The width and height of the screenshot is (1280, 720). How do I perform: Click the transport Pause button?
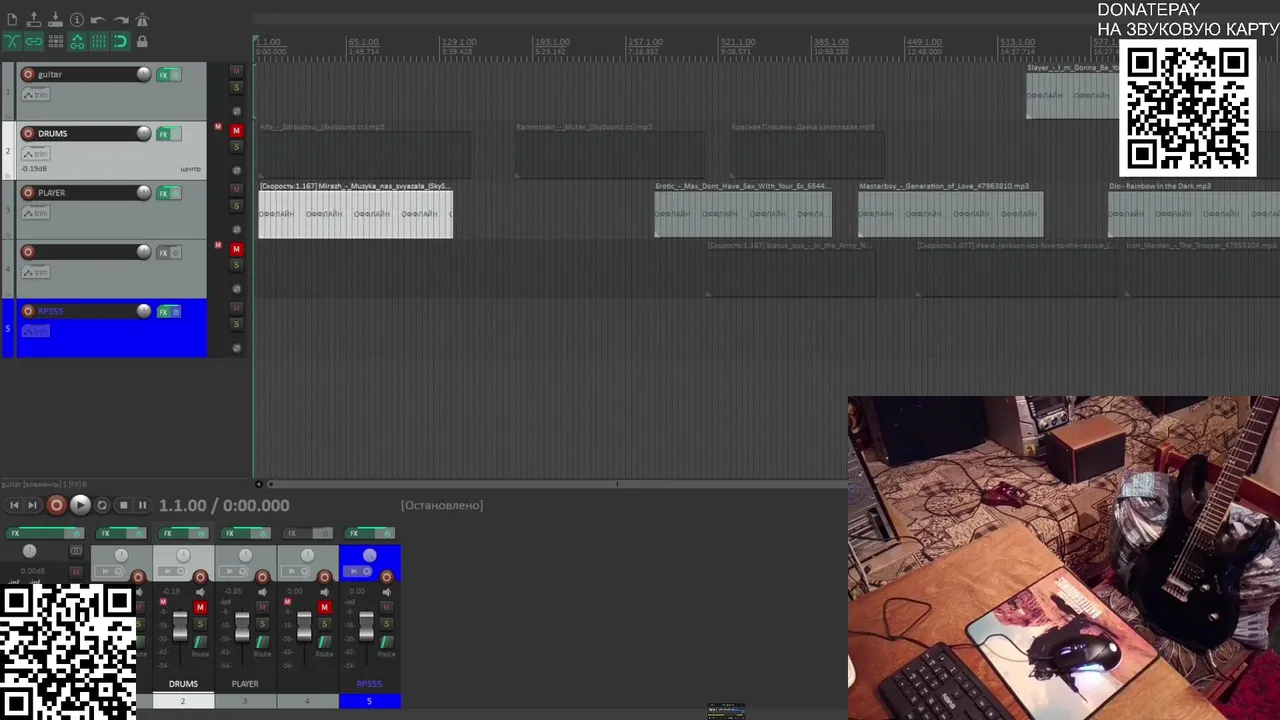pyautogui.click(x=142, y=506)
